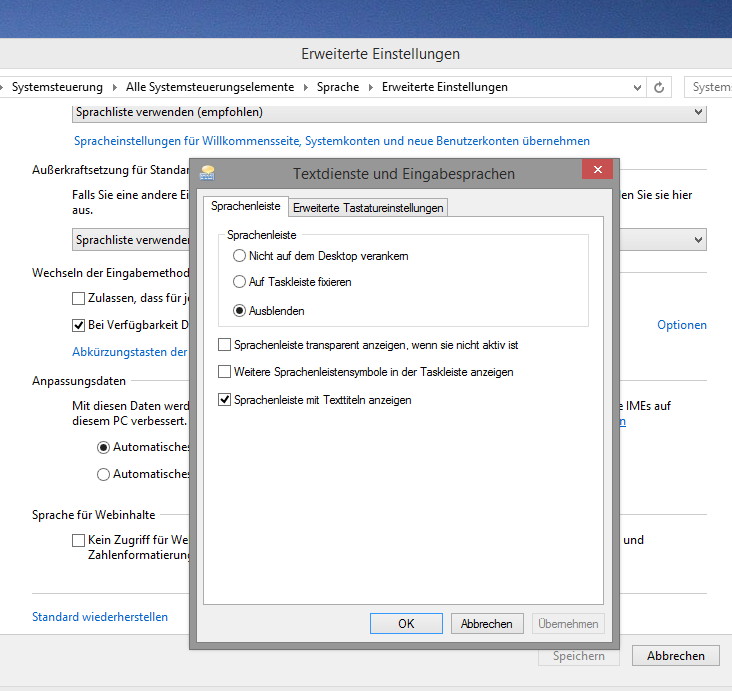Select the first Automatisches radio button

pyautogui.click(x=103, y=447)
